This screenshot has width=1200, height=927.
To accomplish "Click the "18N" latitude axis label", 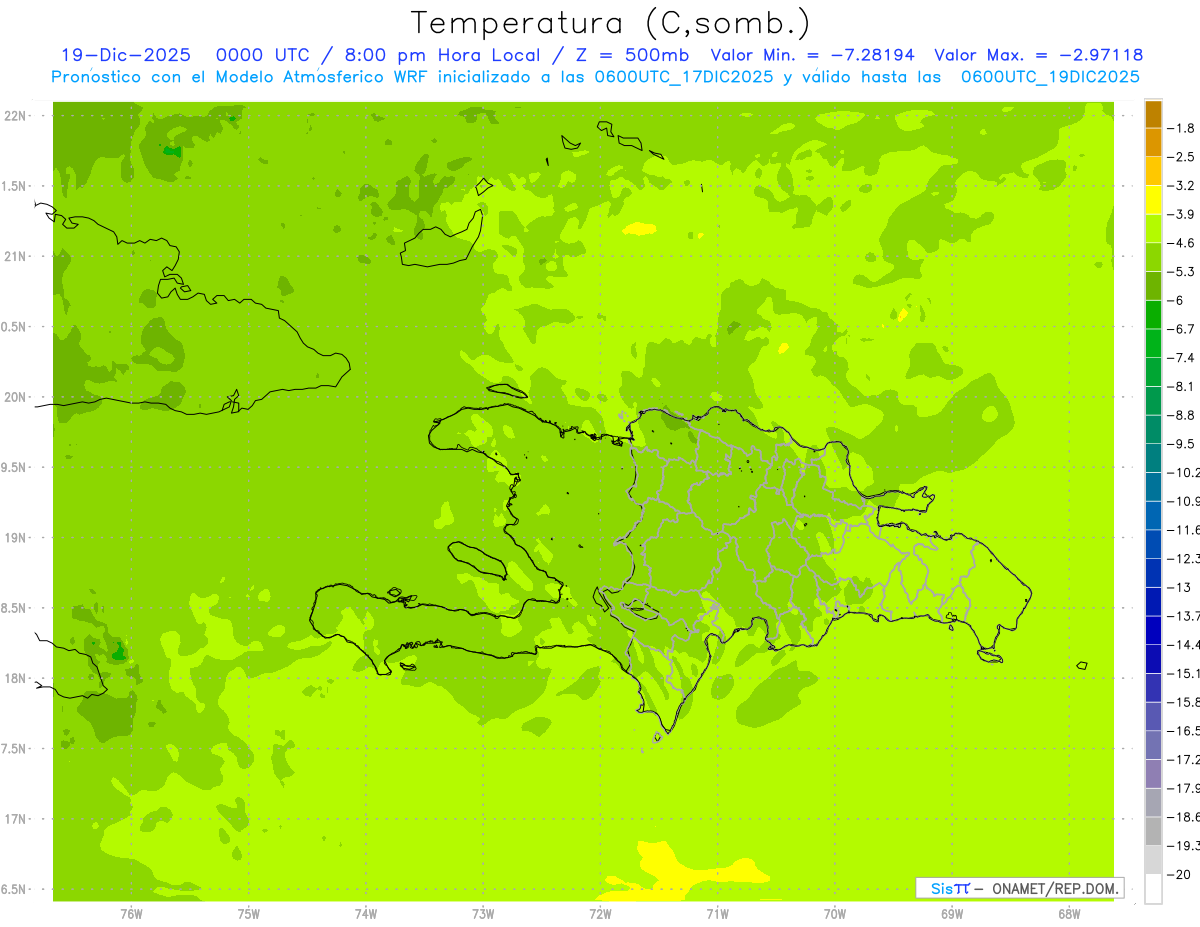I will tap(16, 679).
